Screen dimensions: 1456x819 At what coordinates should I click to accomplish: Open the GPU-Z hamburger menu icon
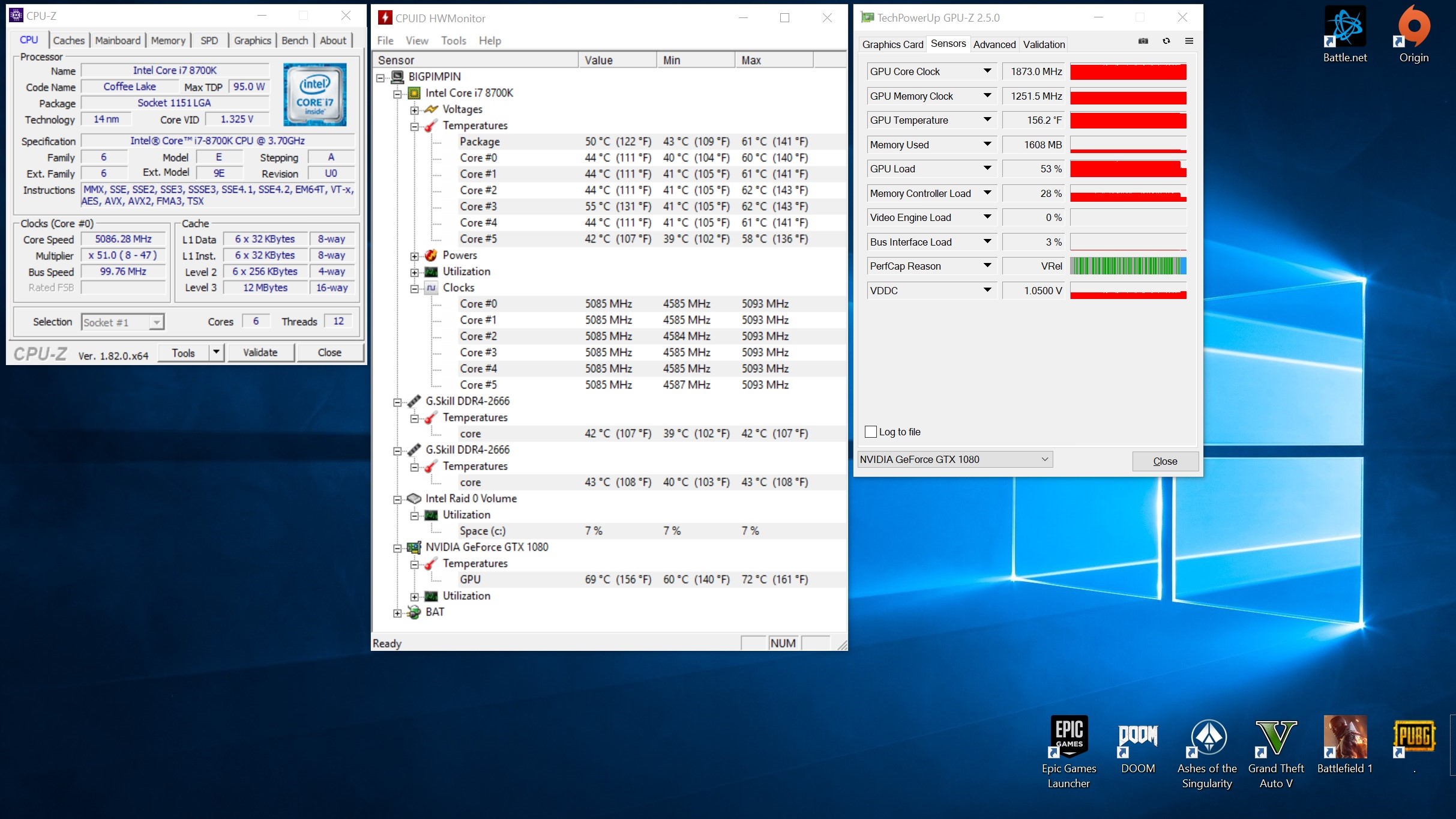(x=1189, y=41)
